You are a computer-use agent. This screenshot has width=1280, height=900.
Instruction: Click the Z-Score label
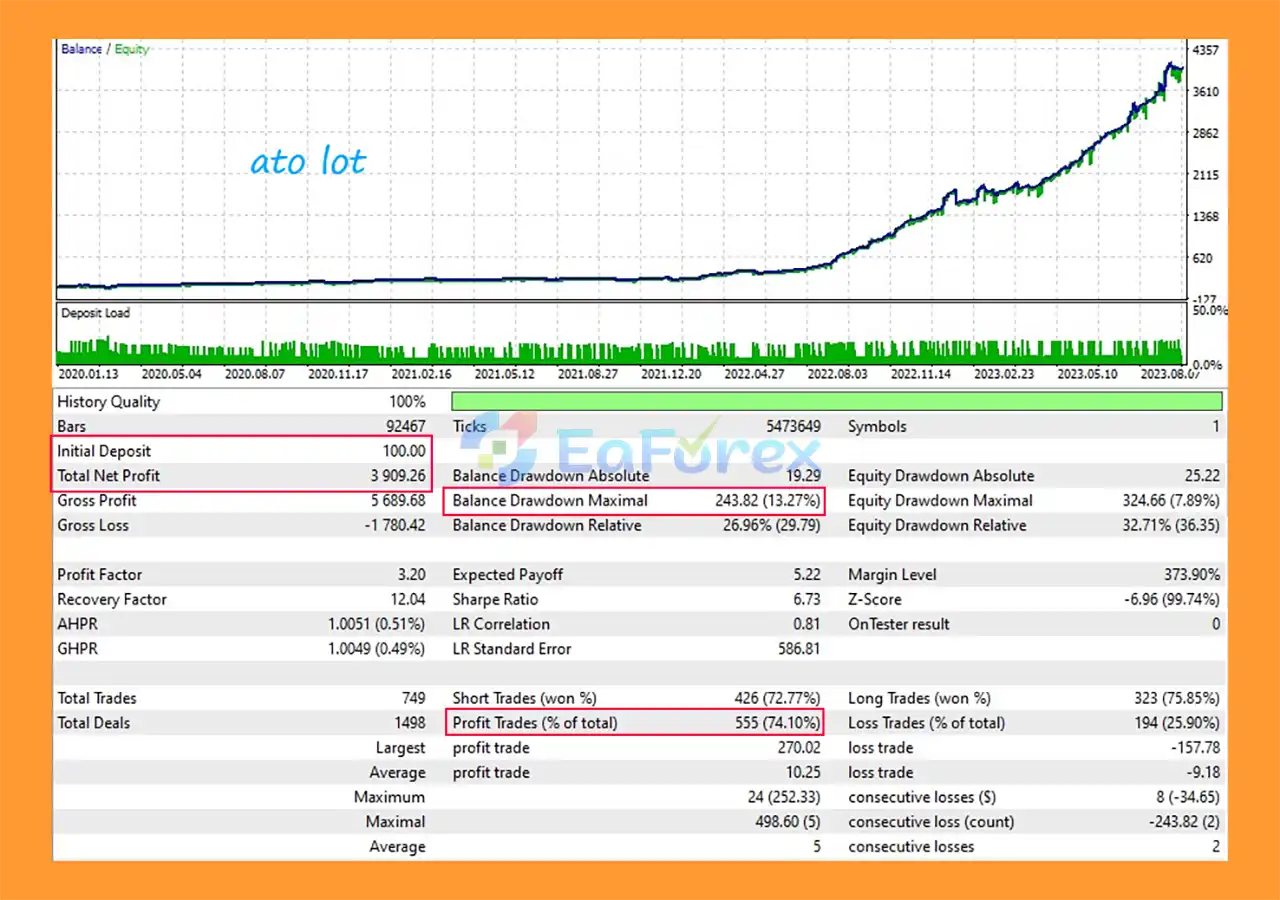(874, 600)
